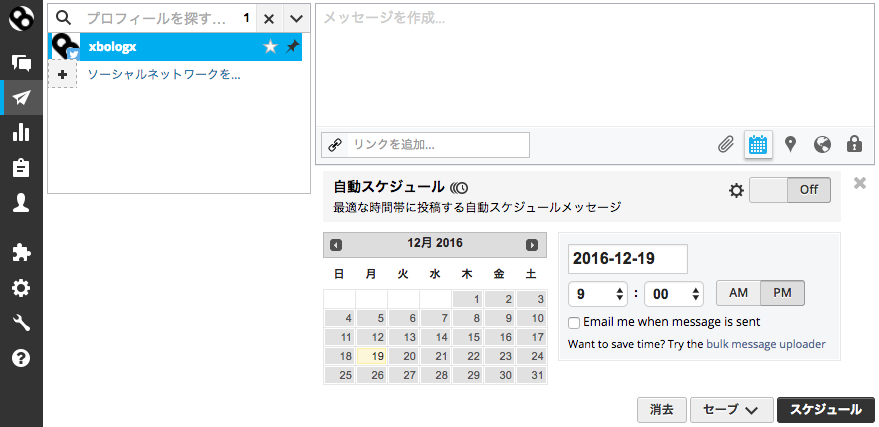Select December 23 on calendar
Image resolution: width=879 pixels, height=427 pixels.
[x=499, y=356]
